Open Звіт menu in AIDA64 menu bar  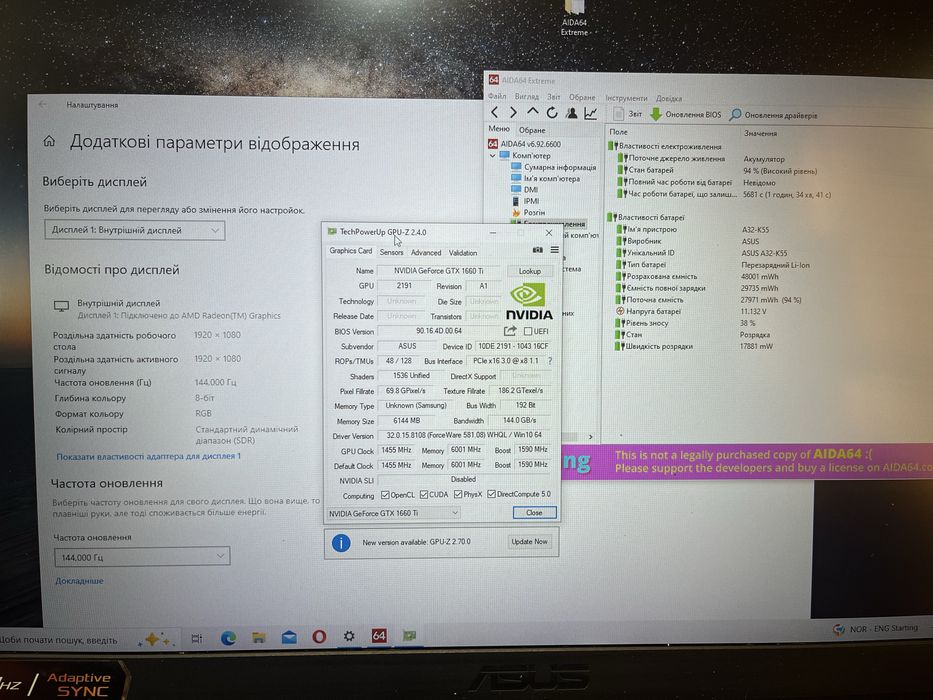tap(553, 96)
